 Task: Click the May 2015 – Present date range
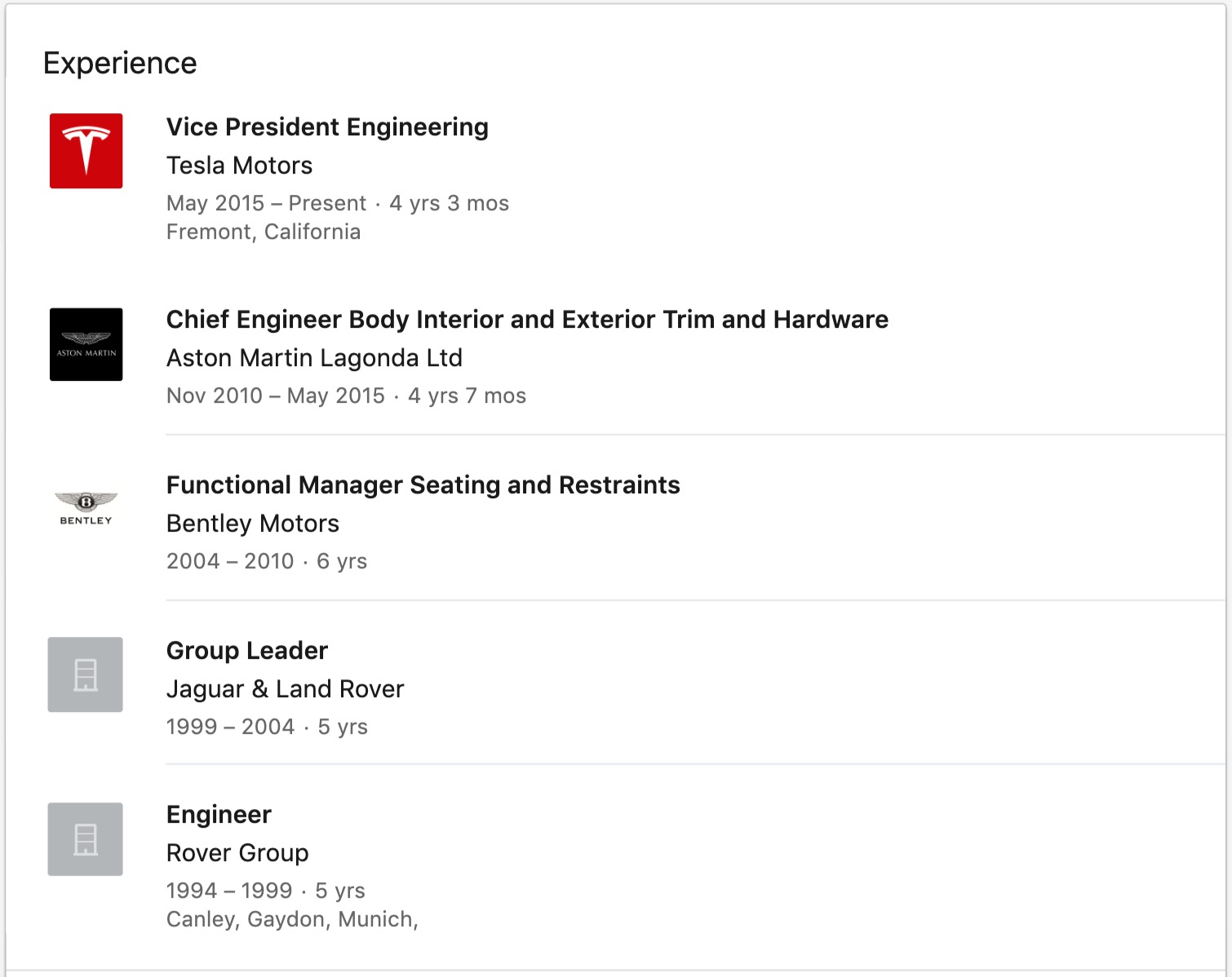pos(266,203)
